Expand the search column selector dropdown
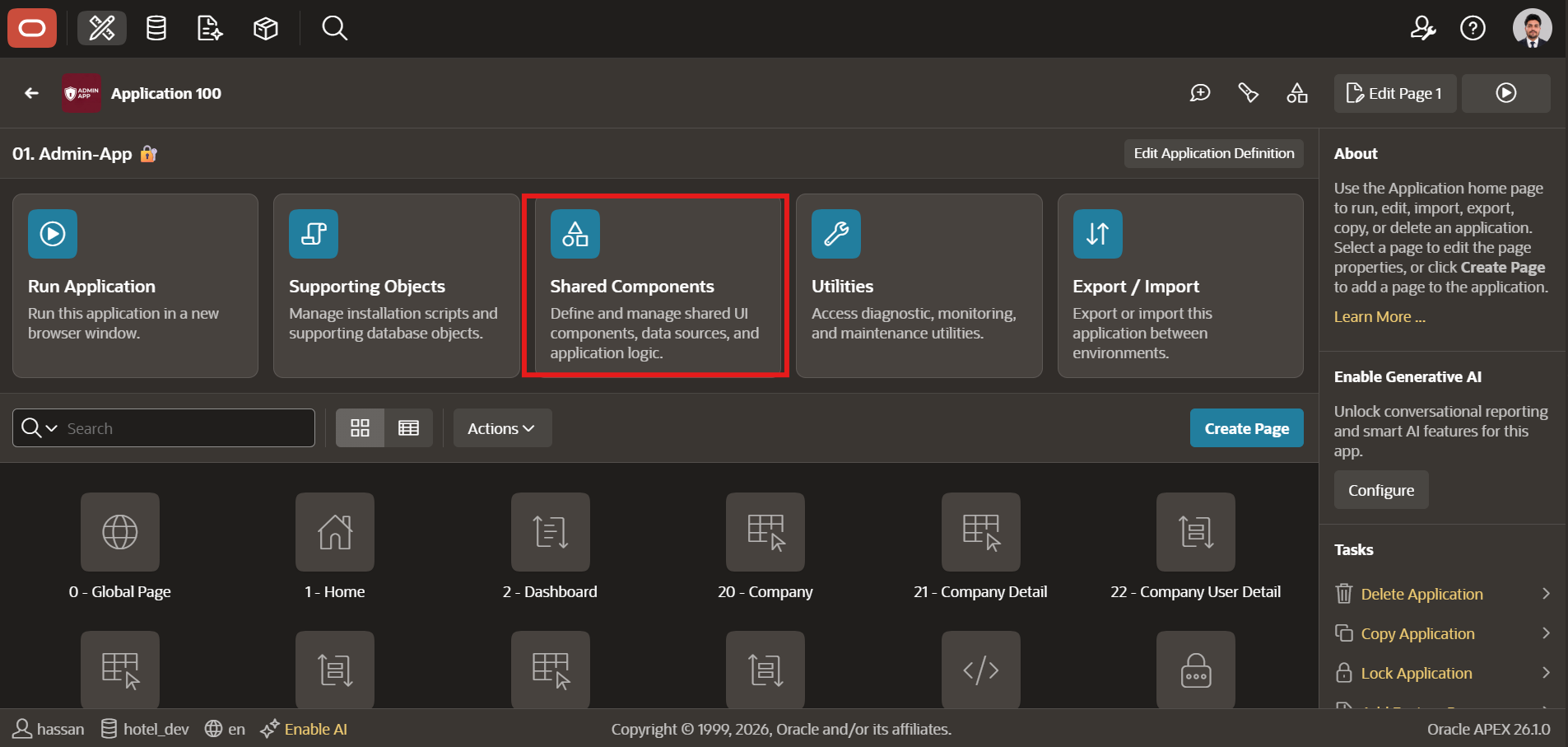 point(39,428)
